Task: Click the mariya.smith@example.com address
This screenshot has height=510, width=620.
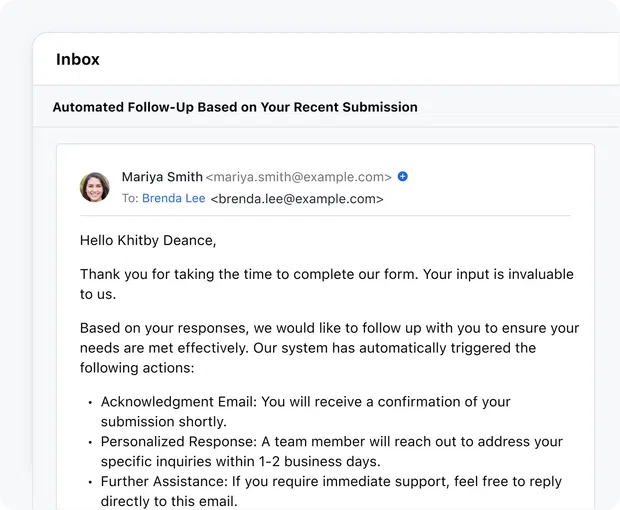Action: tap(299, 177)
